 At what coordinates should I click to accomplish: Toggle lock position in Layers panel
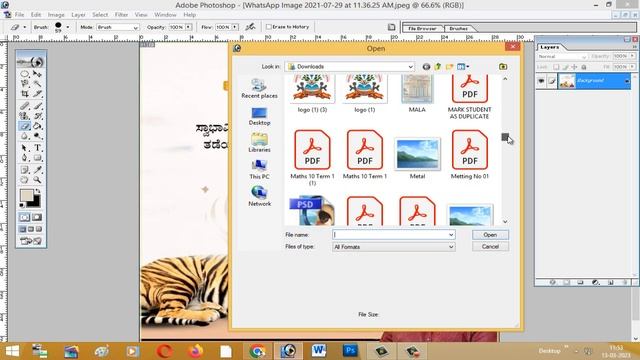tap(574, 67)
